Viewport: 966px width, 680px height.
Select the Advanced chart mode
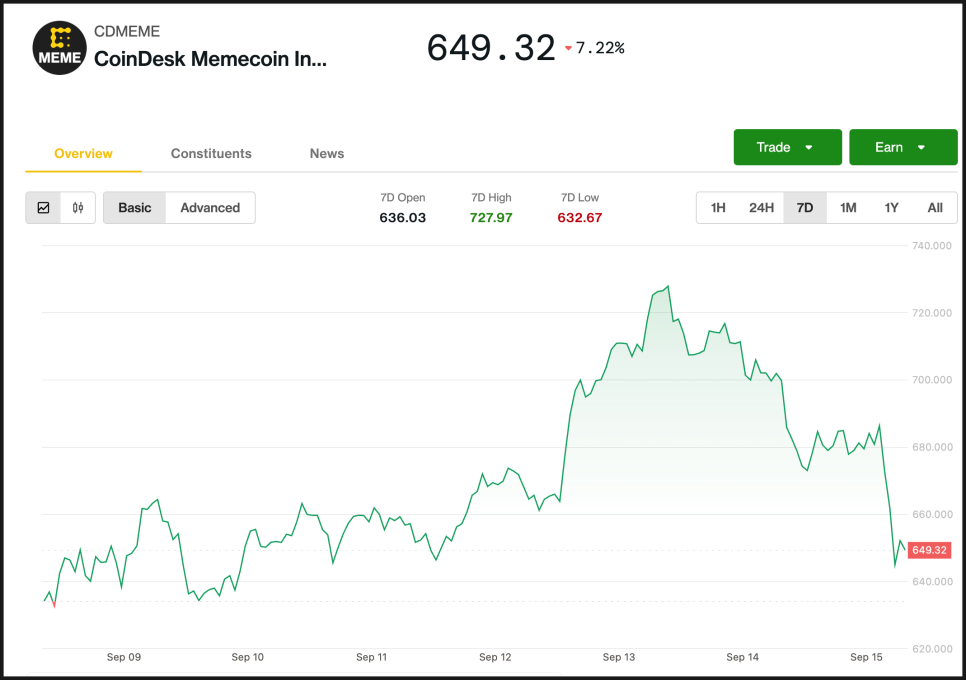click(x=210, y=208)
